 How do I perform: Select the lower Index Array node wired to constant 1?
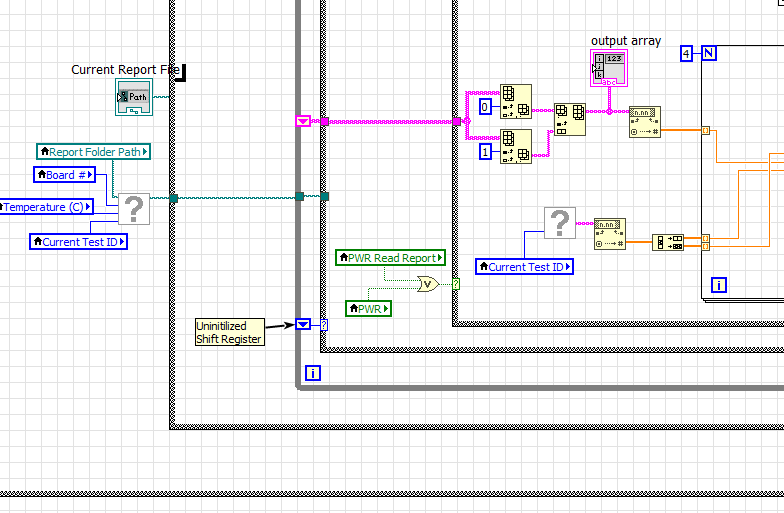tap(516, 146)
